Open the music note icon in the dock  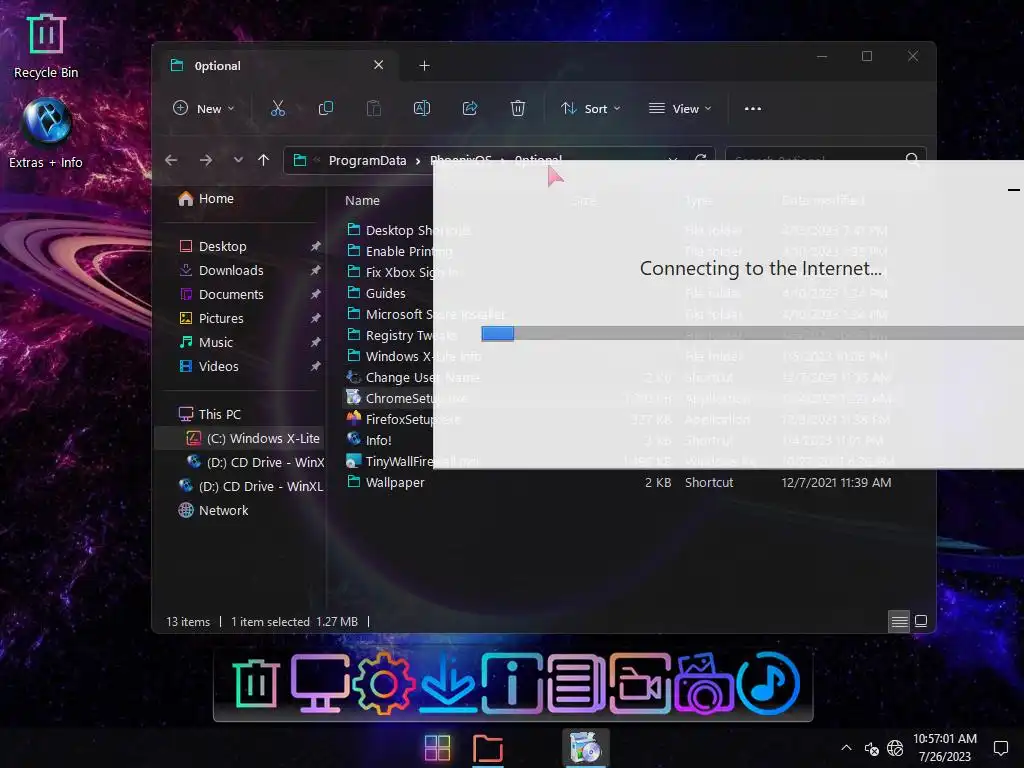pos(768,684)
